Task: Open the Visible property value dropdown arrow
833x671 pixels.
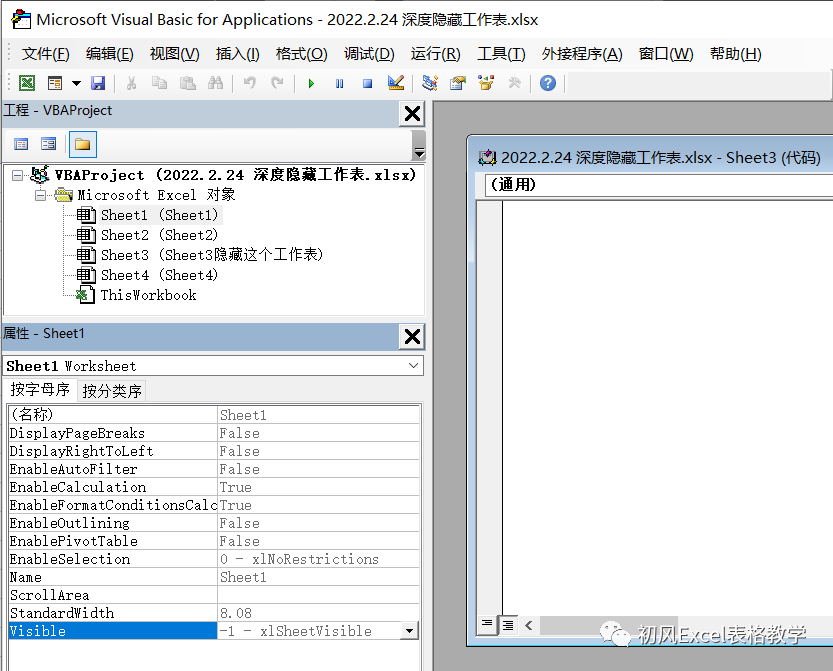Action: (409, 631)
